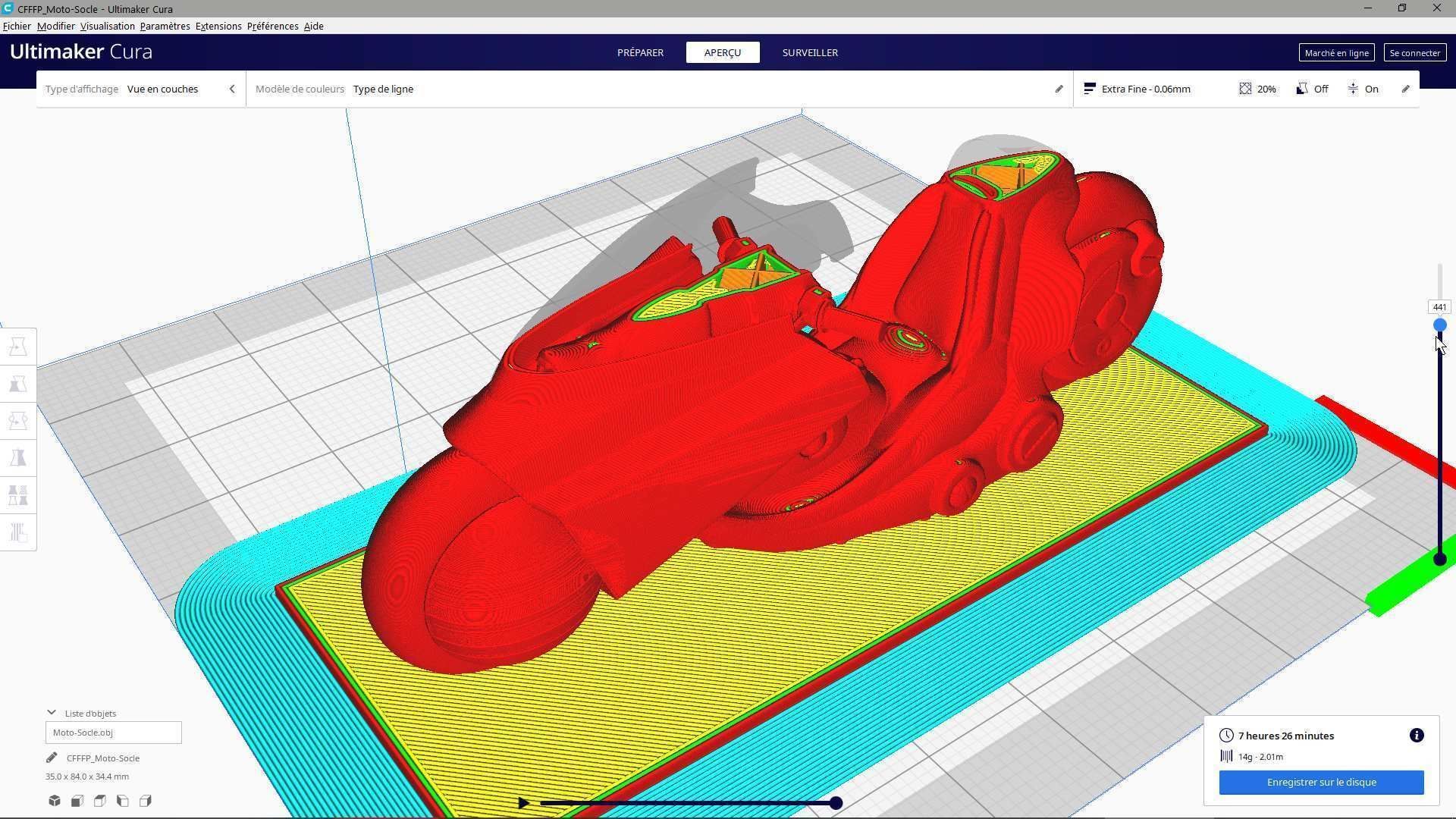Screen dimensions: 1456x819
Task: Collapse the view type panel chevron
Action: 232,89
